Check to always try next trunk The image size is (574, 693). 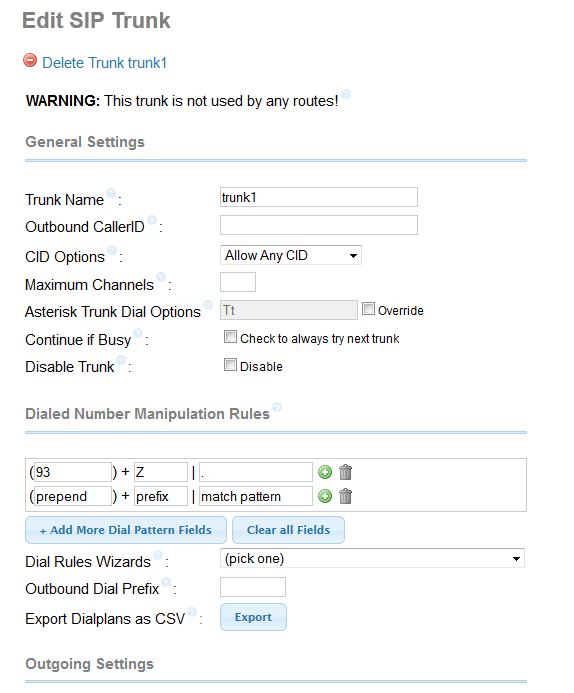(x=230, y=337)
